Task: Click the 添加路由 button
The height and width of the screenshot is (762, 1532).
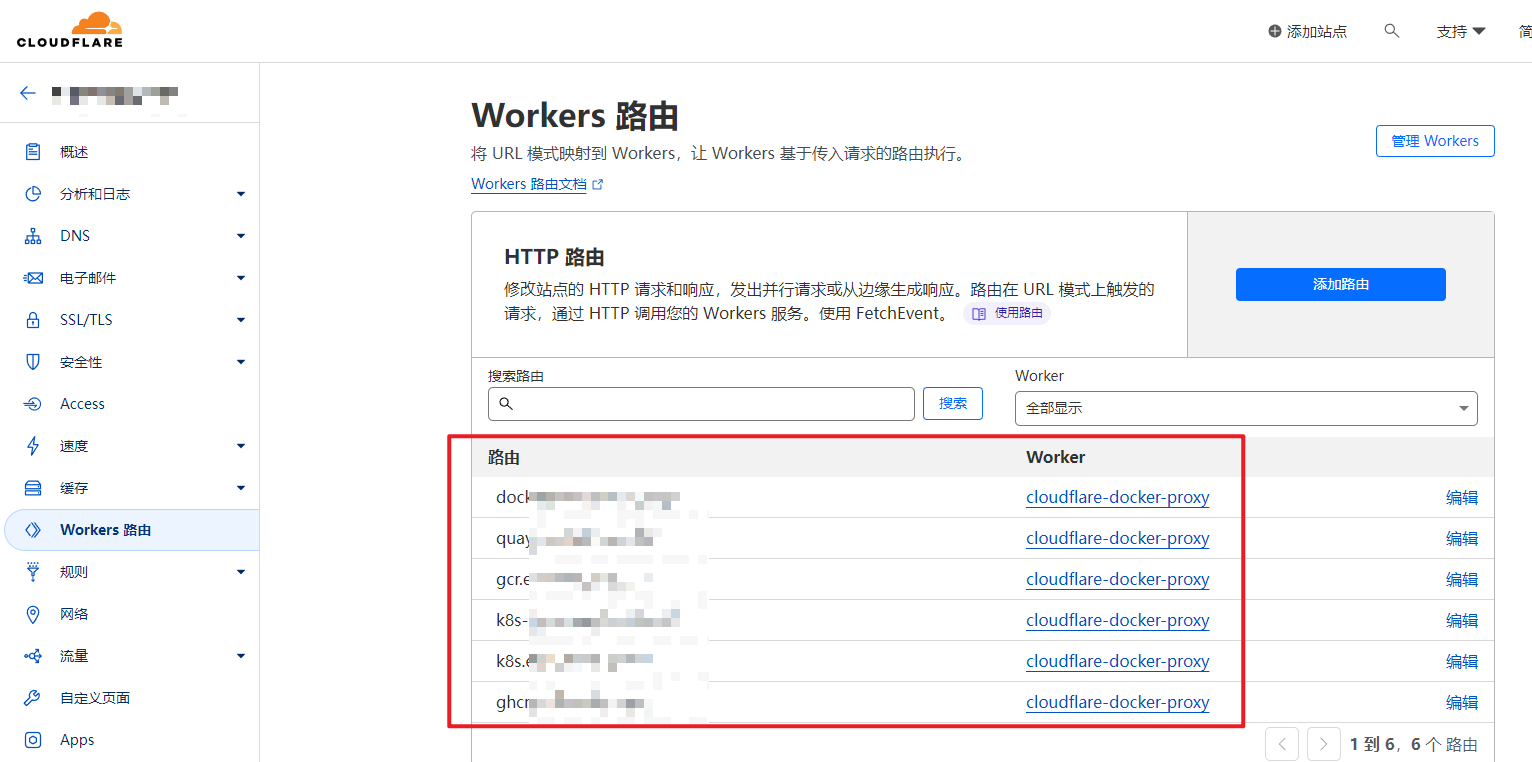Action: tap(1341, 284)
